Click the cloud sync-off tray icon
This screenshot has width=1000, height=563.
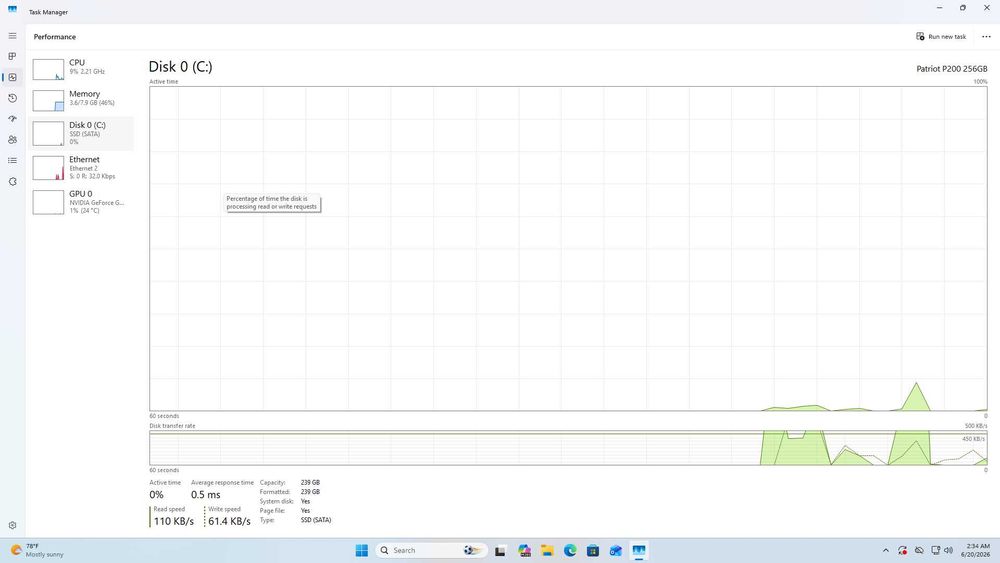coord(919,550)
